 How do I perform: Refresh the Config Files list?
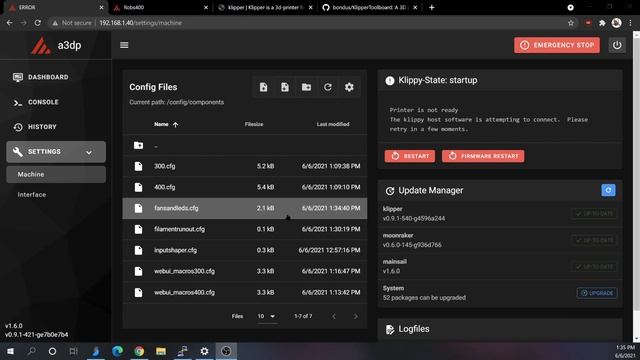tap(327, 87)
